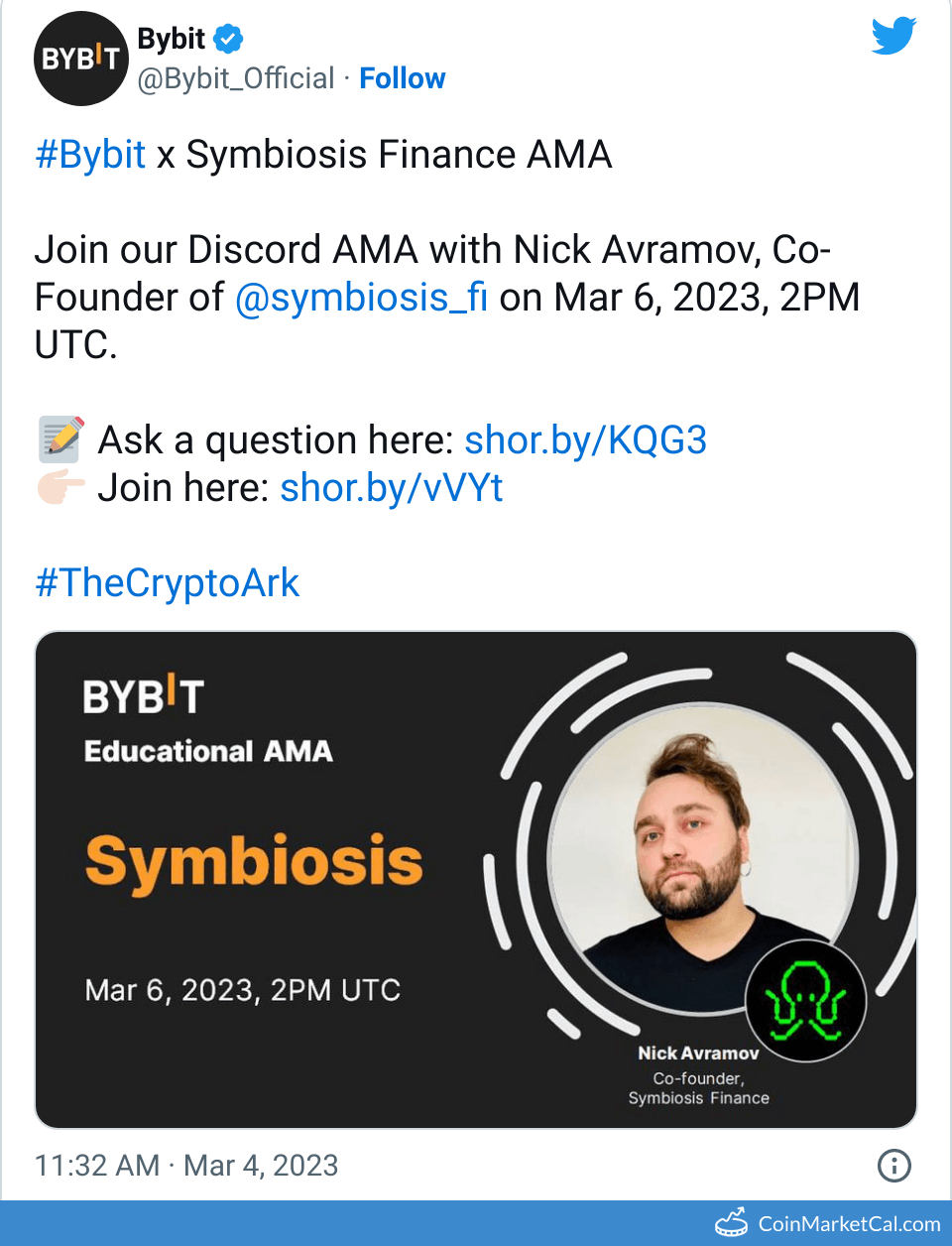Viewport: 952px width, 1246px height.
Task: Click the green Symbiosis octopus logo
Action: pos(806,1001)
